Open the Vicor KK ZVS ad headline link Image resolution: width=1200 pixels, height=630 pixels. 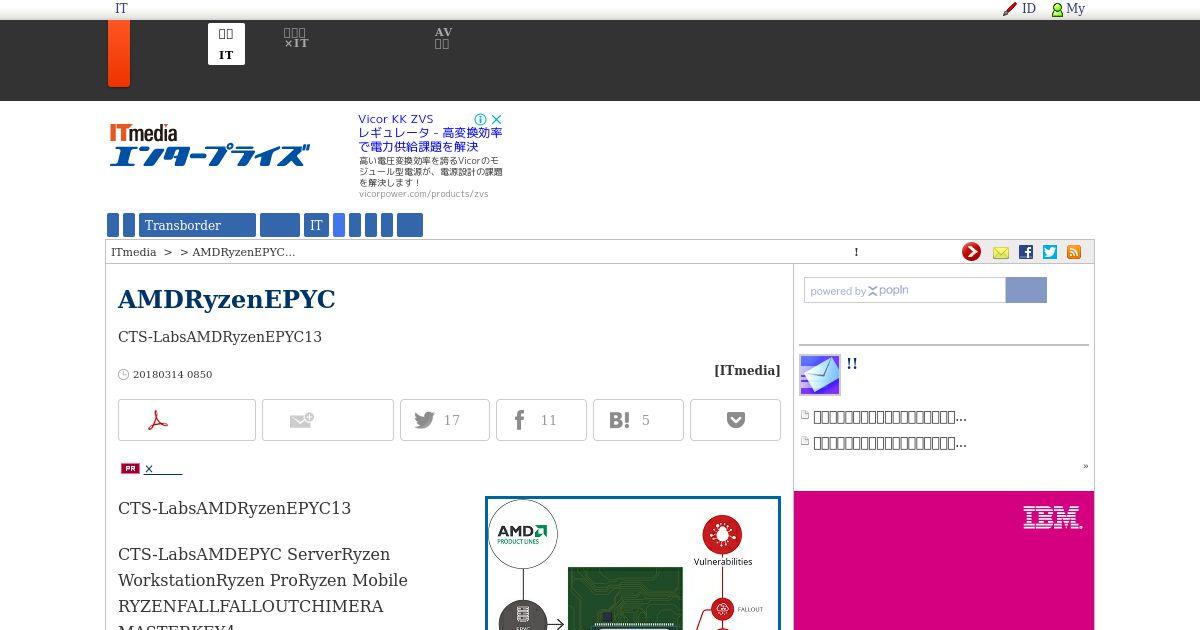[x=396, y=119]
